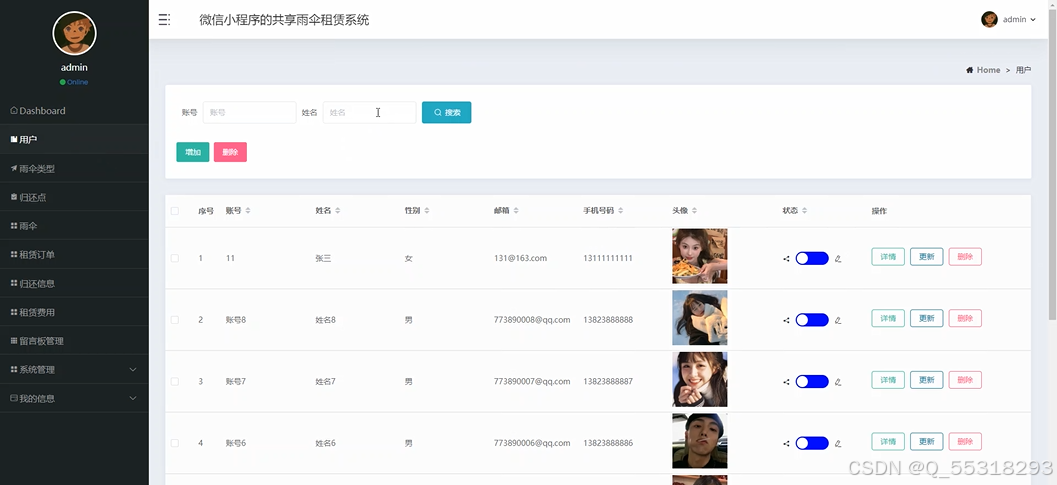Click 详情 for 姓名8 row

click(888, 318)
